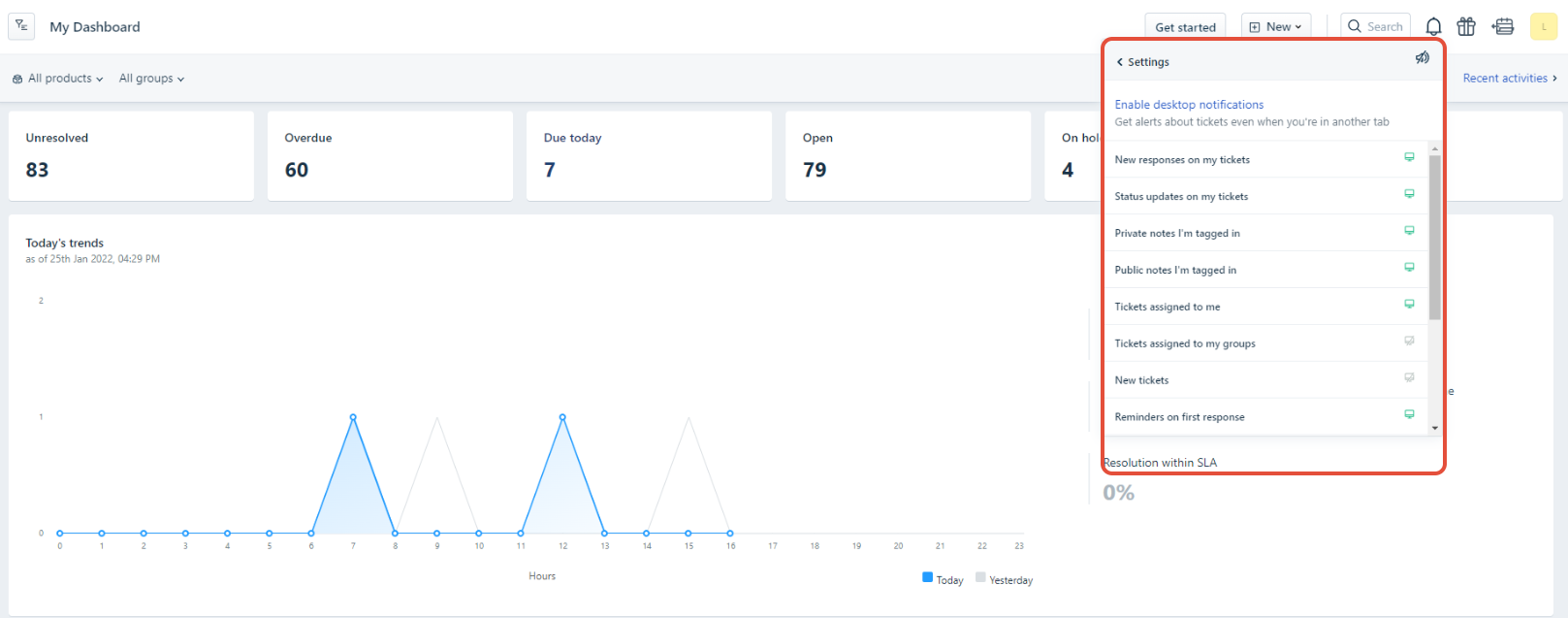The height and width of the screenshot is (618, 1568).
Task: Toggle the Yesterday legend in trends chart
Action: coord(1004,579)
